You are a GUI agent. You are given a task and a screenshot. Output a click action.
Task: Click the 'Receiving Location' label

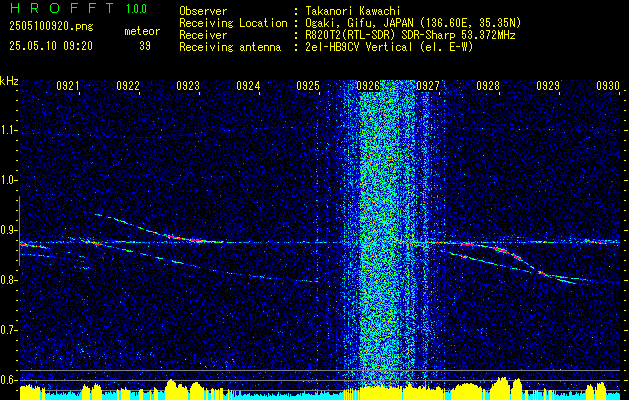pos(233,23)
